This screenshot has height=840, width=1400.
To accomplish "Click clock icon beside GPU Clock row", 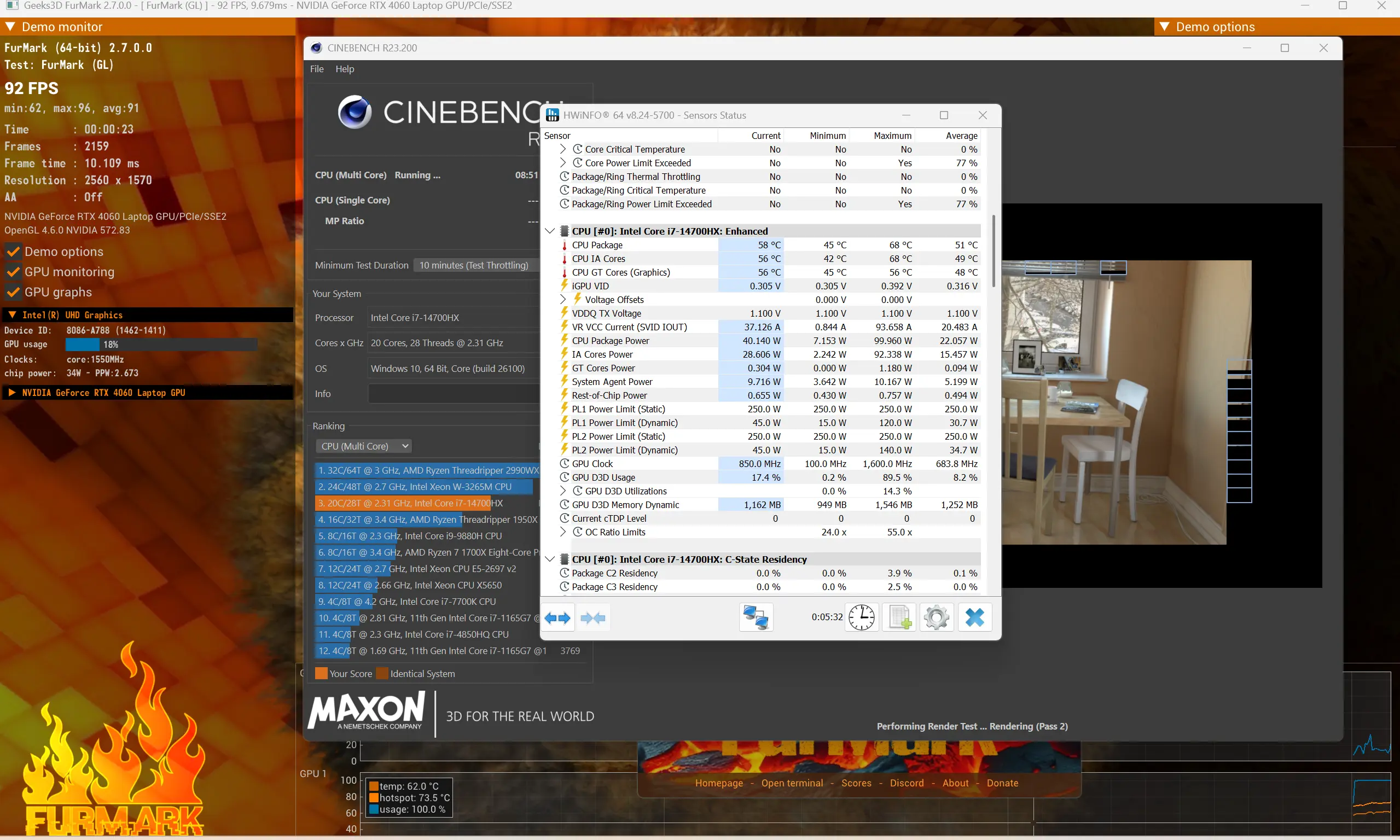I will [x=564, y=464].
